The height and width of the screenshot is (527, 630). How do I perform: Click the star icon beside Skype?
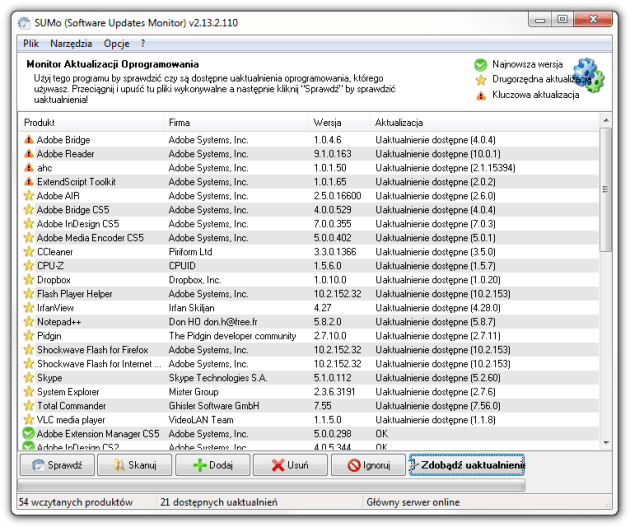click(29, 378)
